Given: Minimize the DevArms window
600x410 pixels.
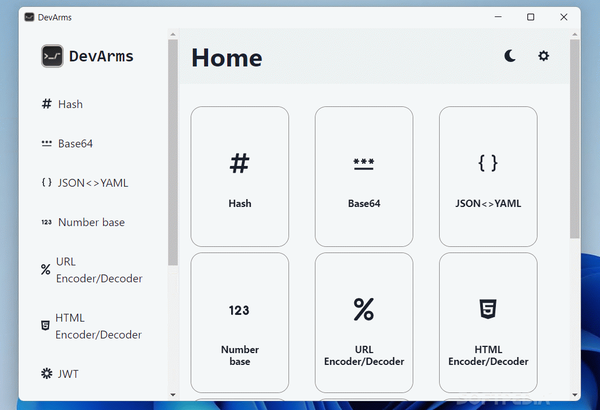Looking at the screenshot, I should [x=498, y=17].
